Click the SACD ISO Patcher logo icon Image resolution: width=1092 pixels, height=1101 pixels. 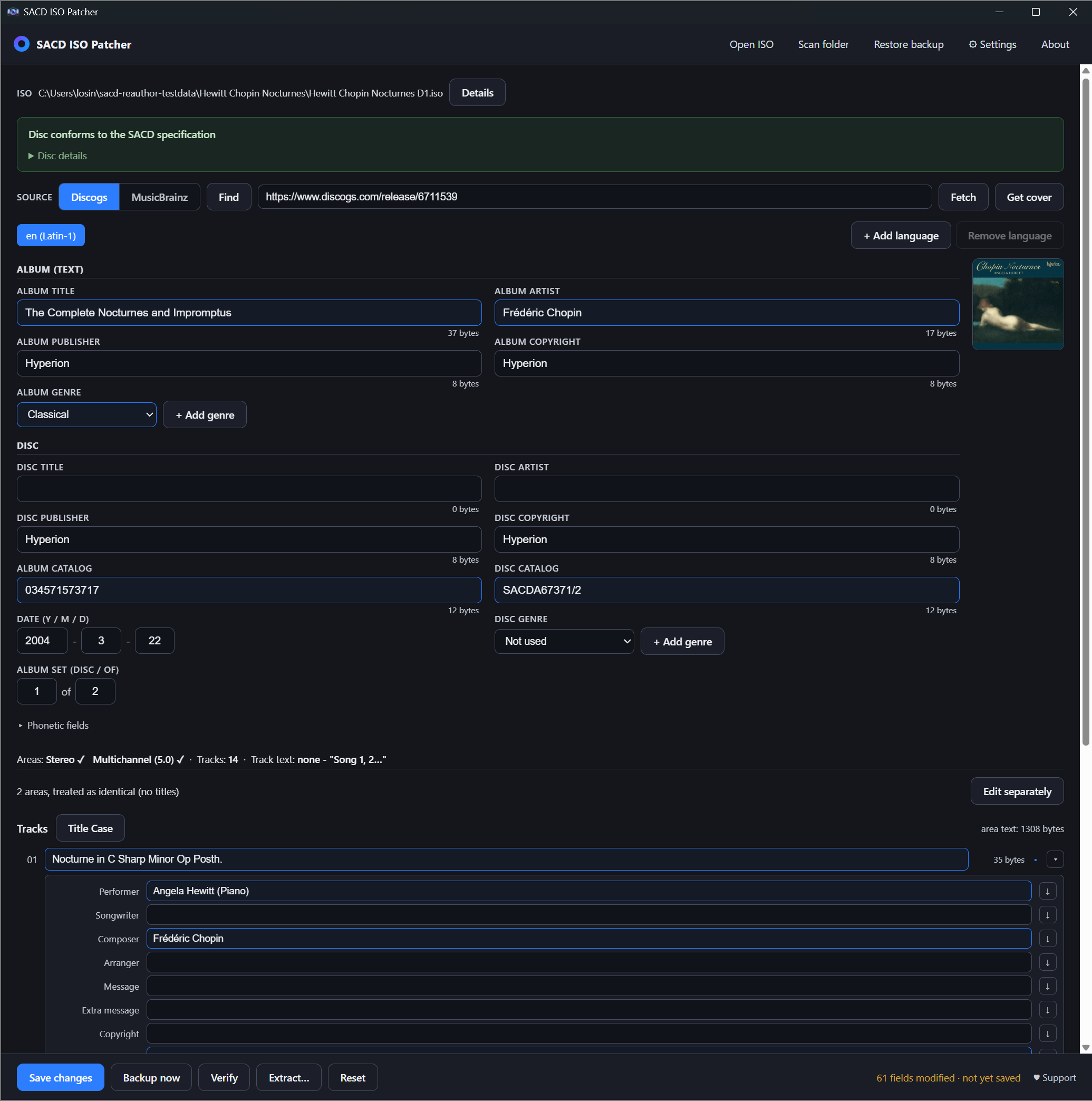pyautogui.click(x=22, y=44)
